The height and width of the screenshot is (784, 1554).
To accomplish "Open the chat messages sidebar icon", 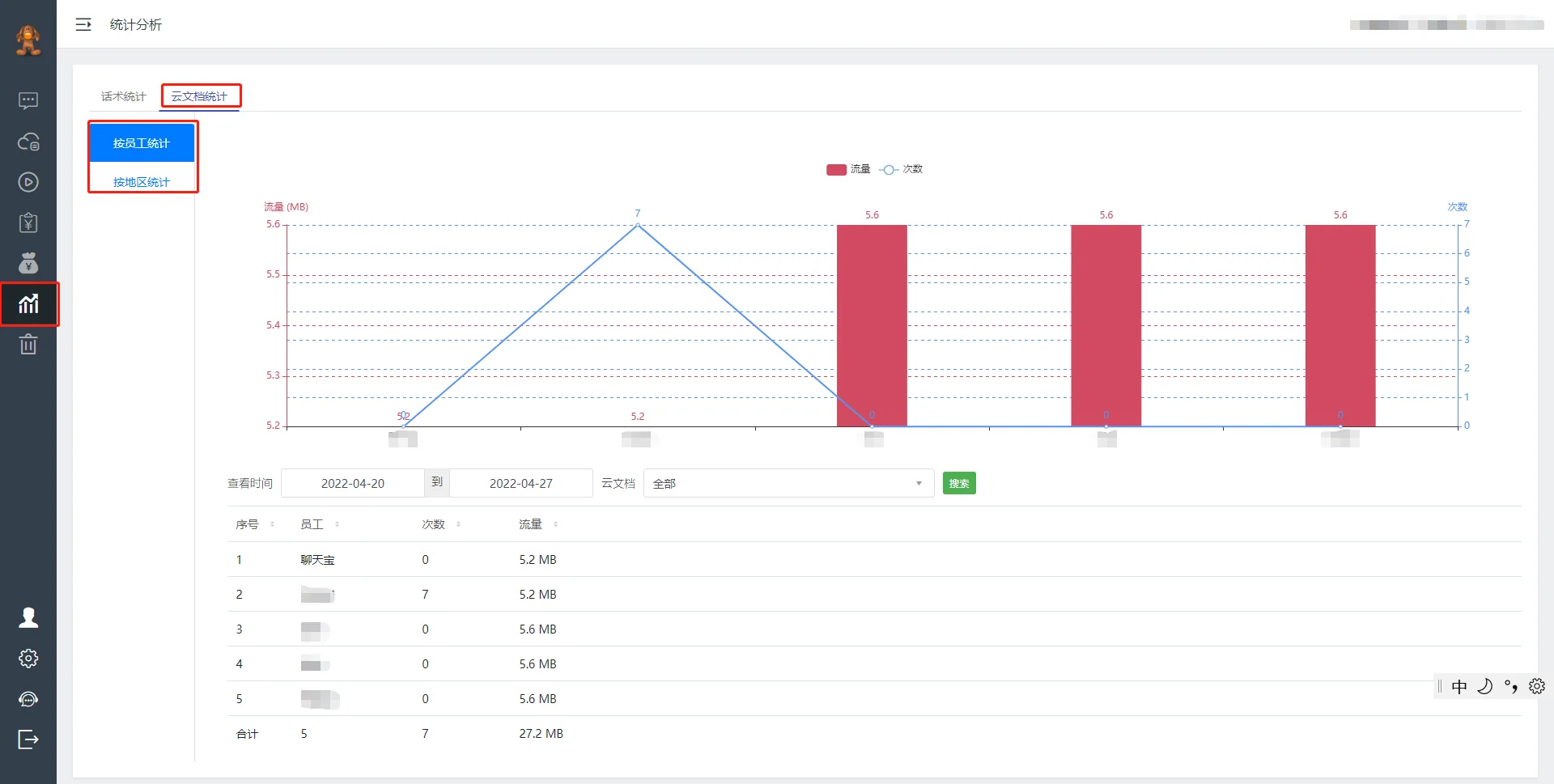I will (x=28, y=100).
